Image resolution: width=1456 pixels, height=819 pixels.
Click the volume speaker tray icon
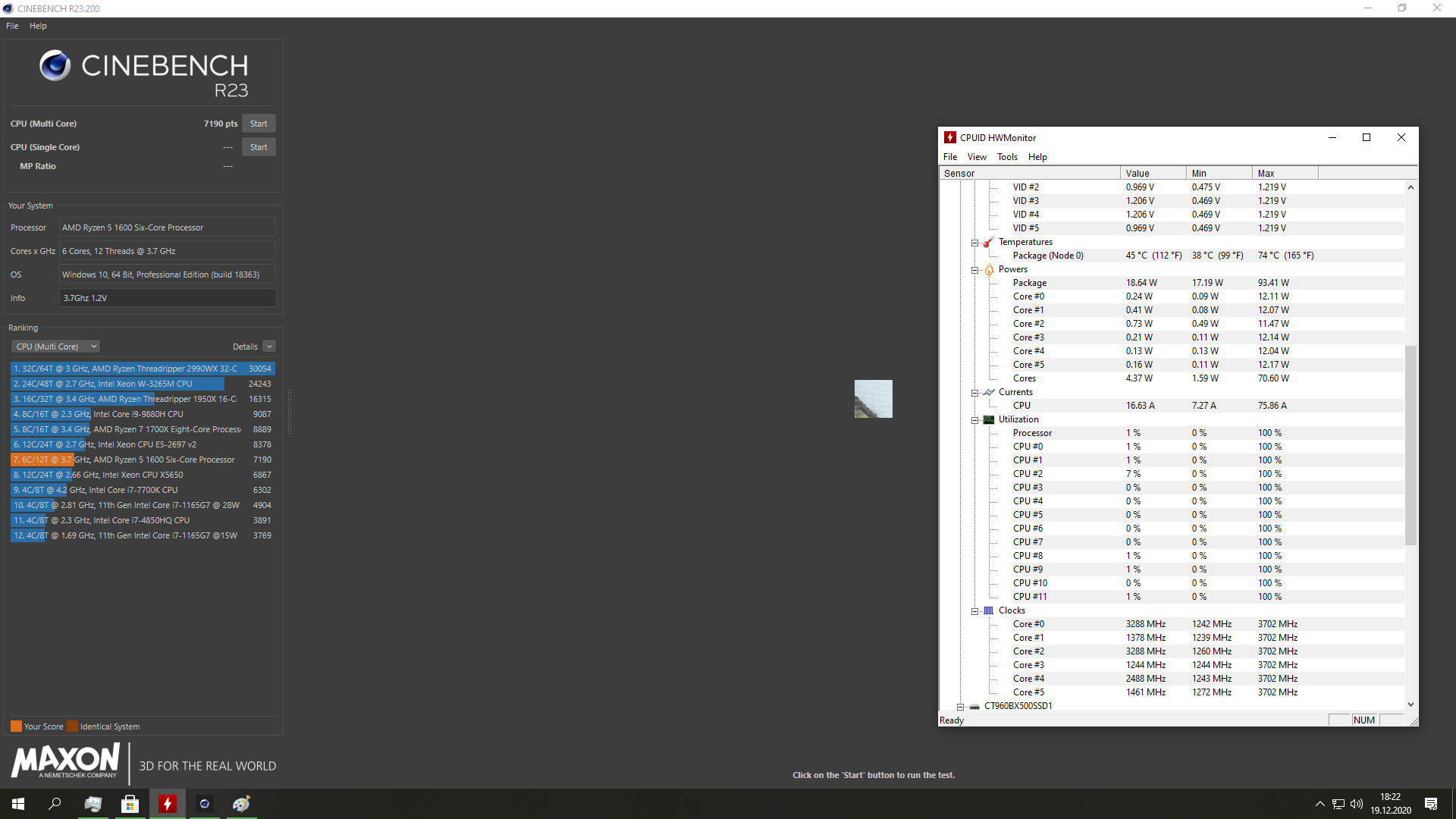[1357, 804]
